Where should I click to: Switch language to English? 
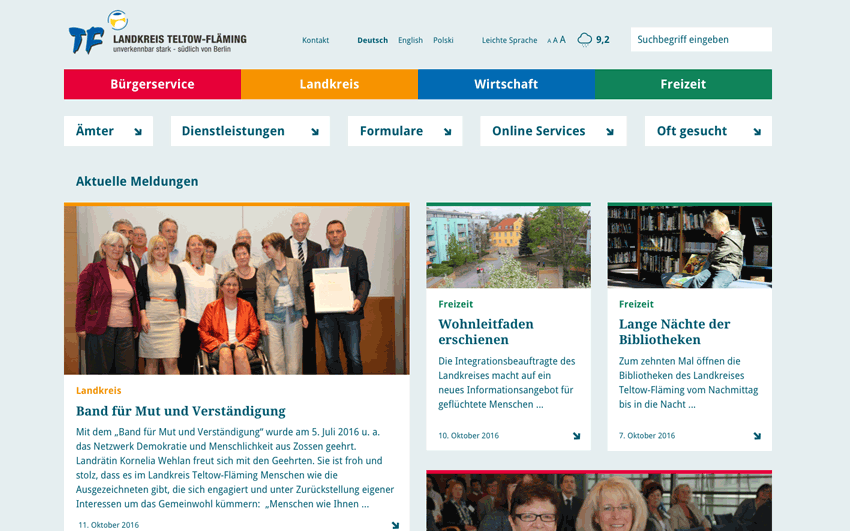tap(410, 40)
